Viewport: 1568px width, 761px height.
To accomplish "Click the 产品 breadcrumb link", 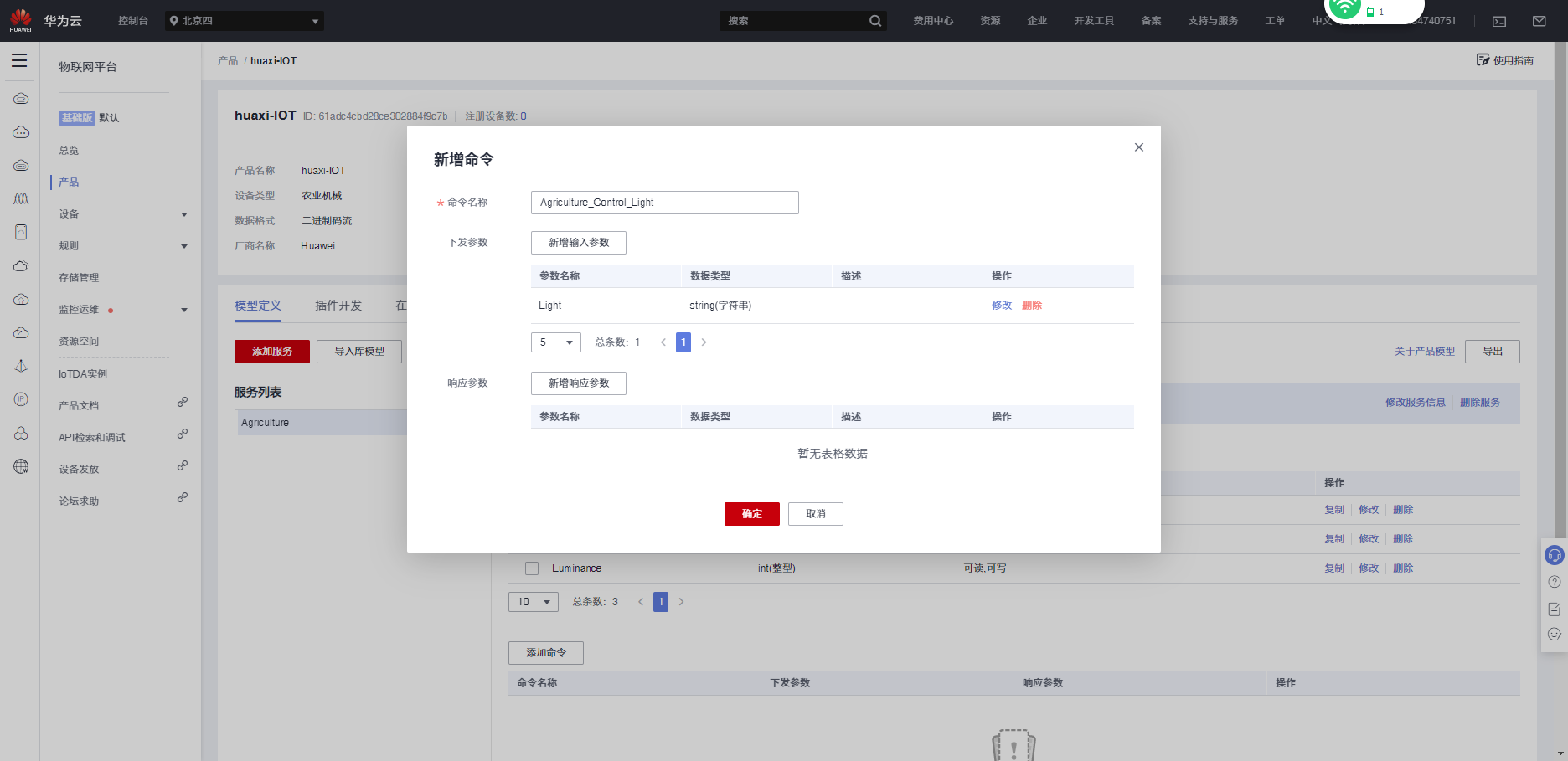I will [228, 61].
